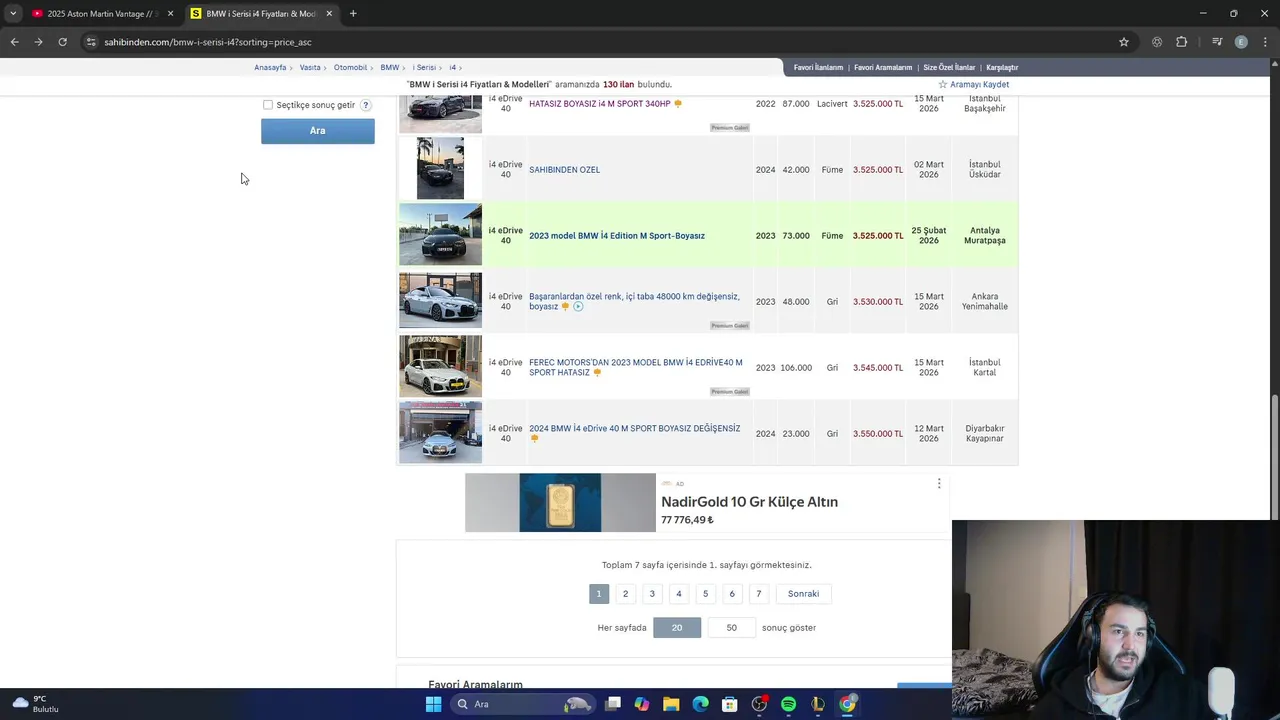Screen dimensions: 1280x720
Task: Go to the Otomobil breadcrumb
Action: 350,68
